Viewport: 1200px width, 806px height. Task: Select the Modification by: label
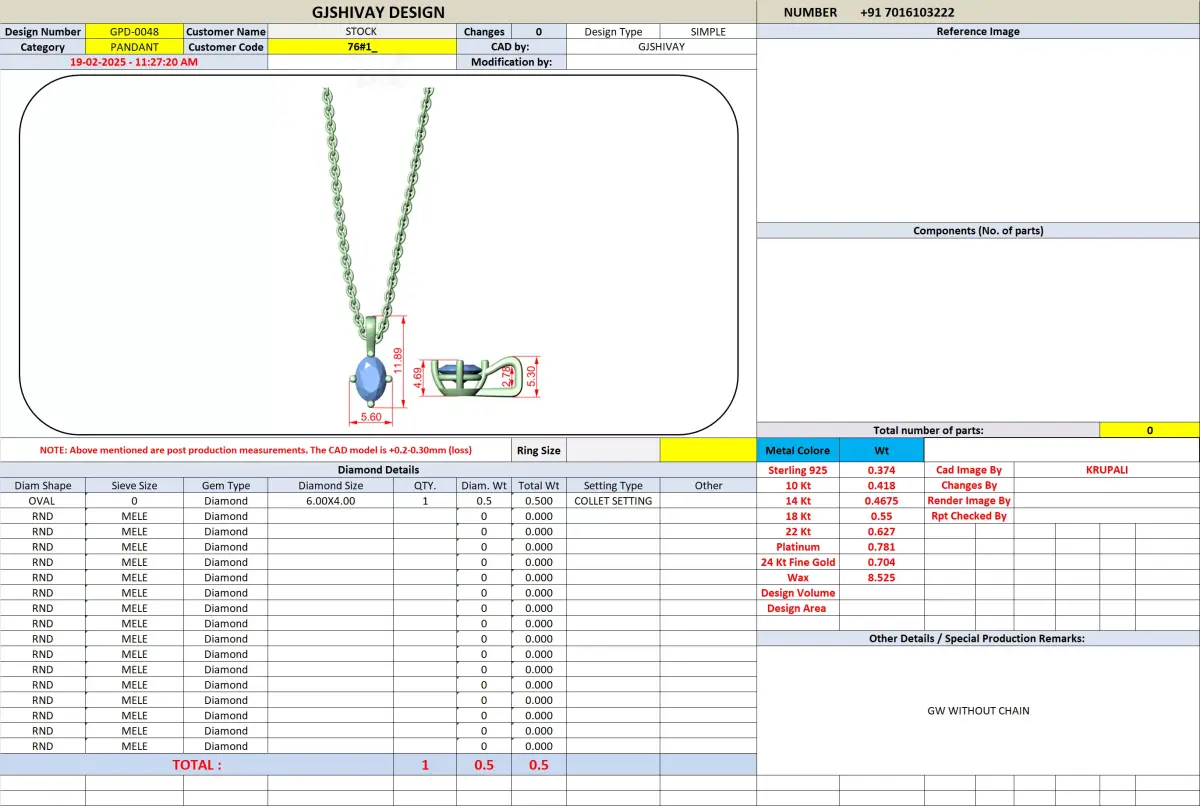tap(511, 62)
